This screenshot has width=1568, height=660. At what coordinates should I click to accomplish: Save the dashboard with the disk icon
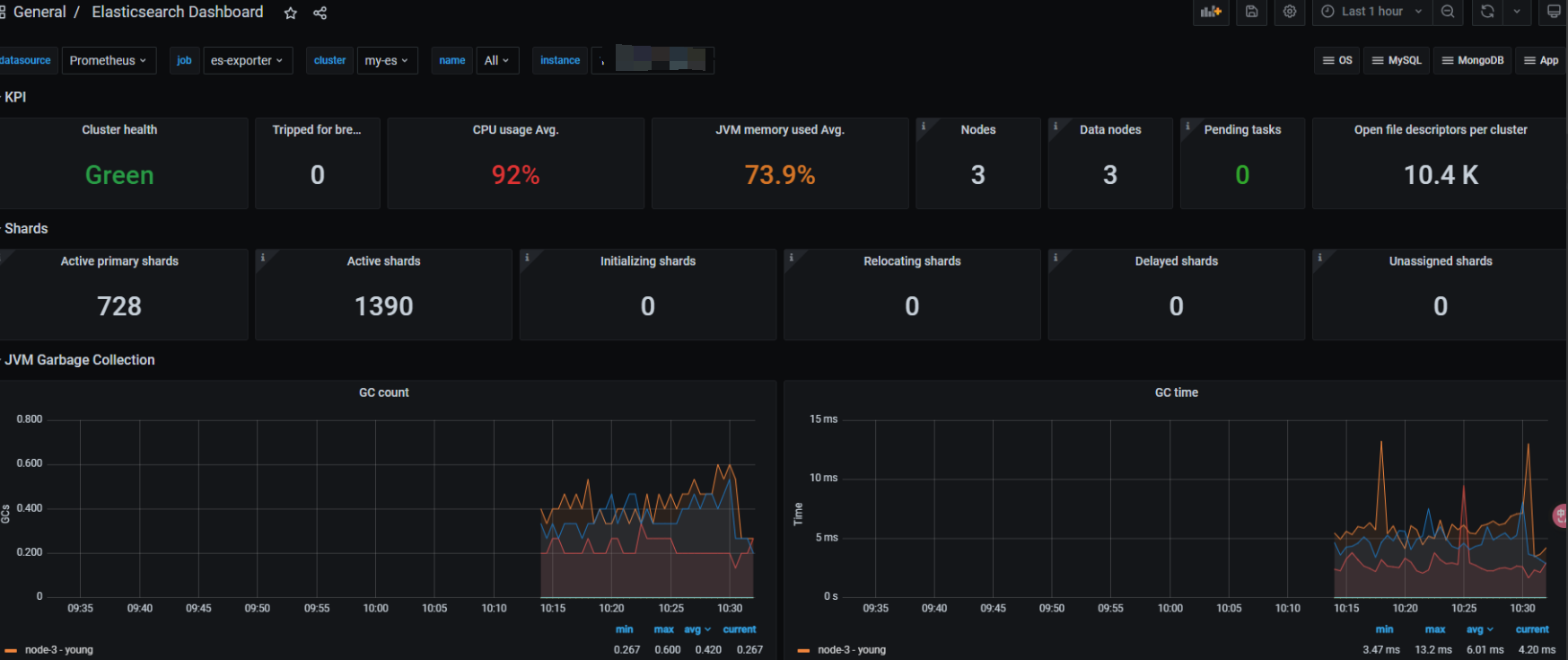click(x=1251, y=12)
